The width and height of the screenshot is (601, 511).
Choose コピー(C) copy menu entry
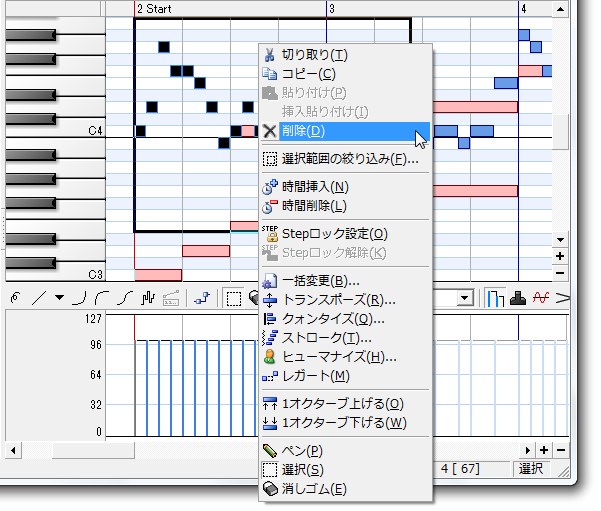(x=345, y=74)
